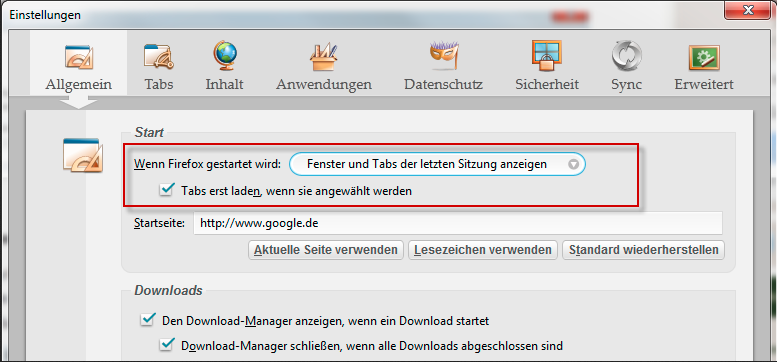The height and width of the screenshot is (362, 777).
Task: Click the Datenschutz mask icon
Action: [444, 56]
